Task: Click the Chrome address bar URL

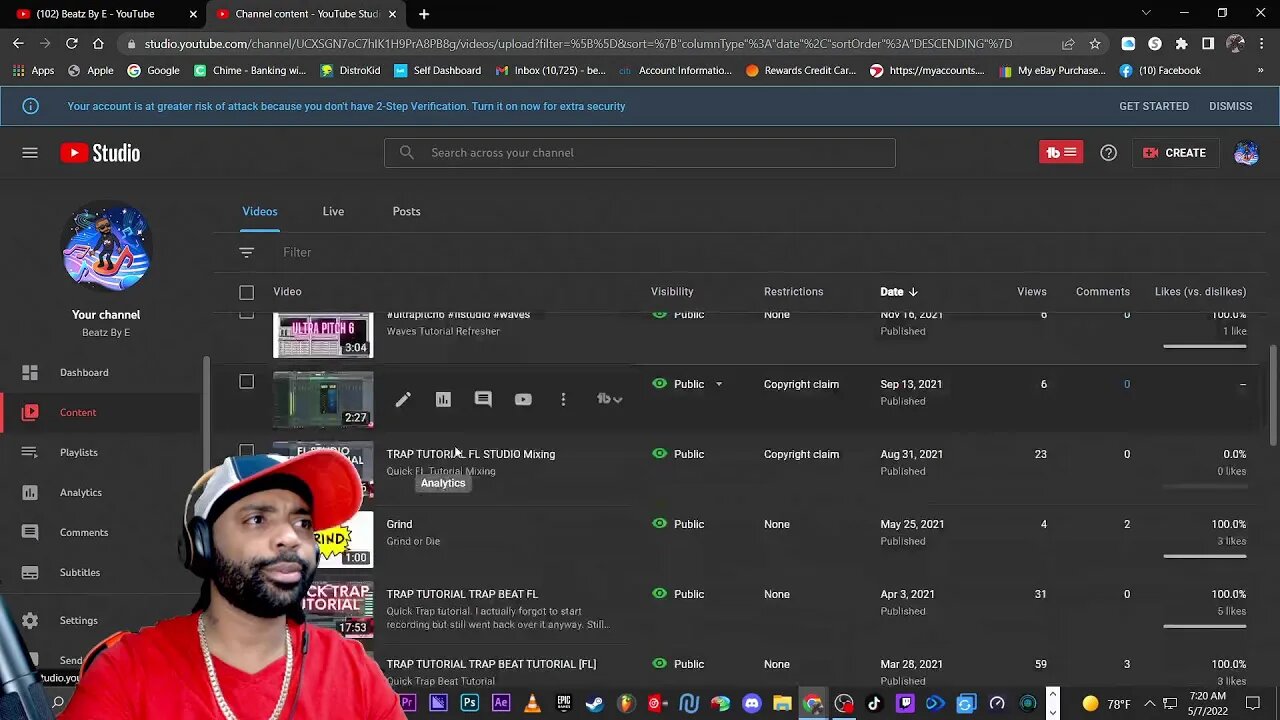Action: [x=578, y=44]
